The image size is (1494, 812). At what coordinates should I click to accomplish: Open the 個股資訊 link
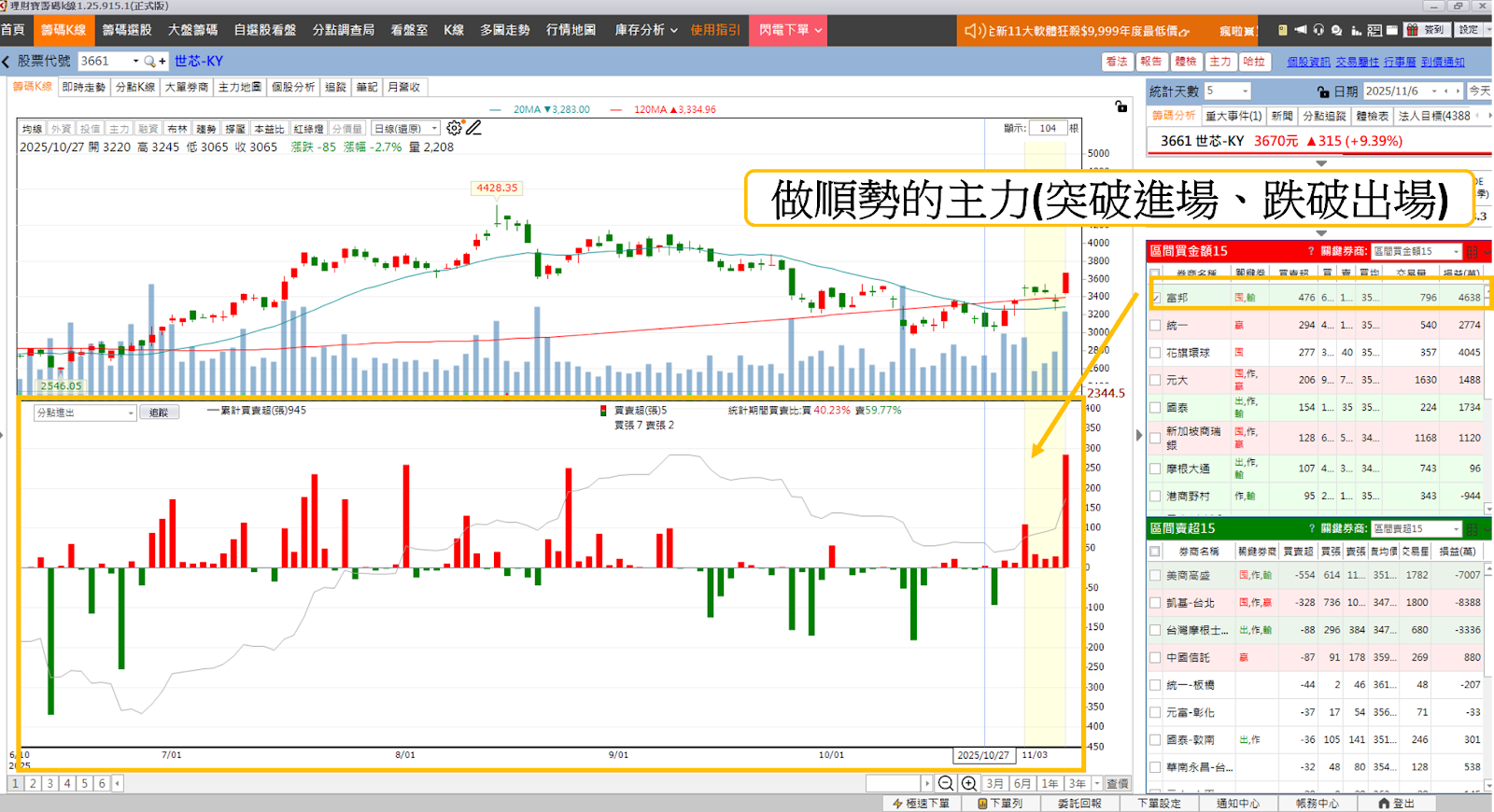coord(1308,63)
